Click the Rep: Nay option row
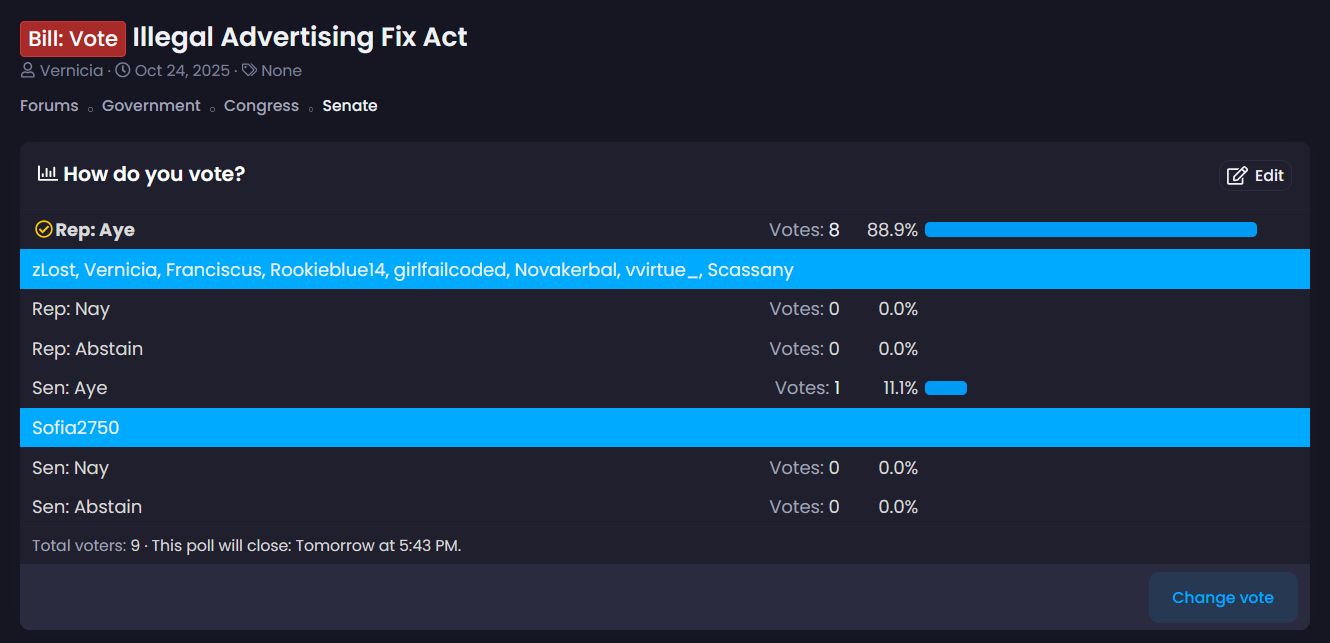 pyautogui.click(x=70, y=310)
